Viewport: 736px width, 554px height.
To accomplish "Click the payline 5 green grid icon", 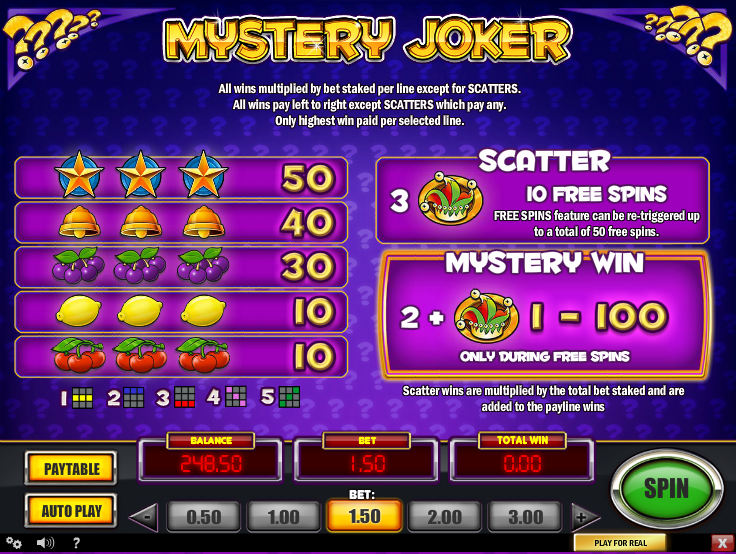I will point(289,397).
